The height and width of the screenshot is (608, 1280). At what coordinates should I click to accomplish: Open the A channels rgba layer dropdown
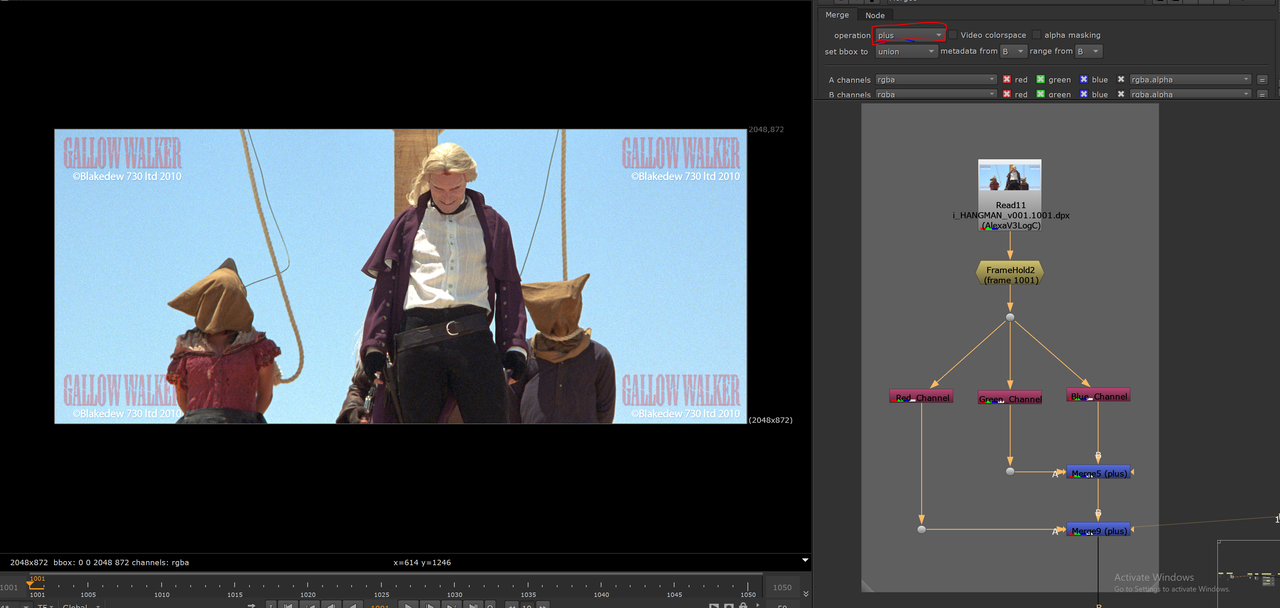point(936,79)
